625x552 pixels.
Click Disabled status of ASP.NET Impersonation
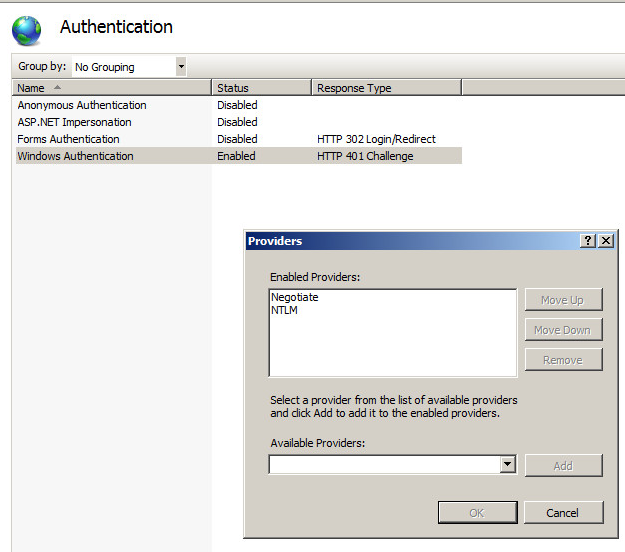pos(237,122)
